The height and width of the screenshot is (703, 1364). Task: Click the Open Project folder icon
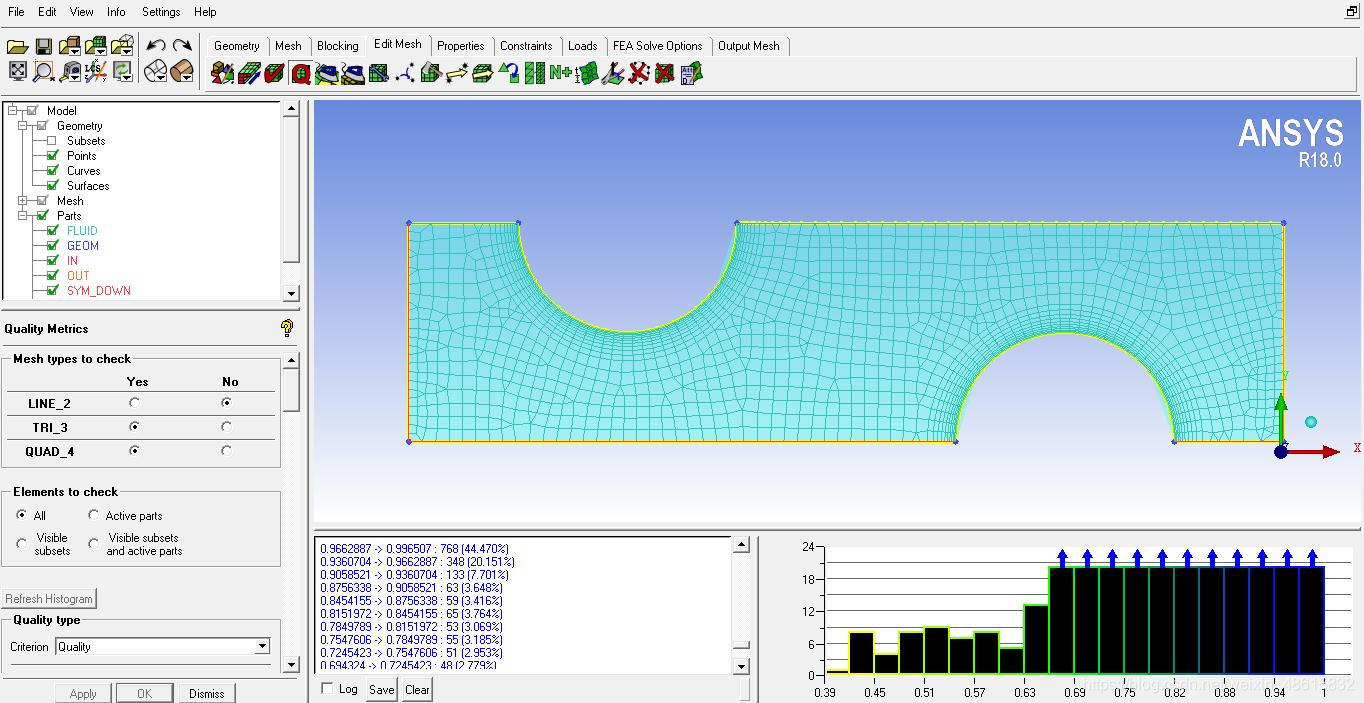pos(17,46)
